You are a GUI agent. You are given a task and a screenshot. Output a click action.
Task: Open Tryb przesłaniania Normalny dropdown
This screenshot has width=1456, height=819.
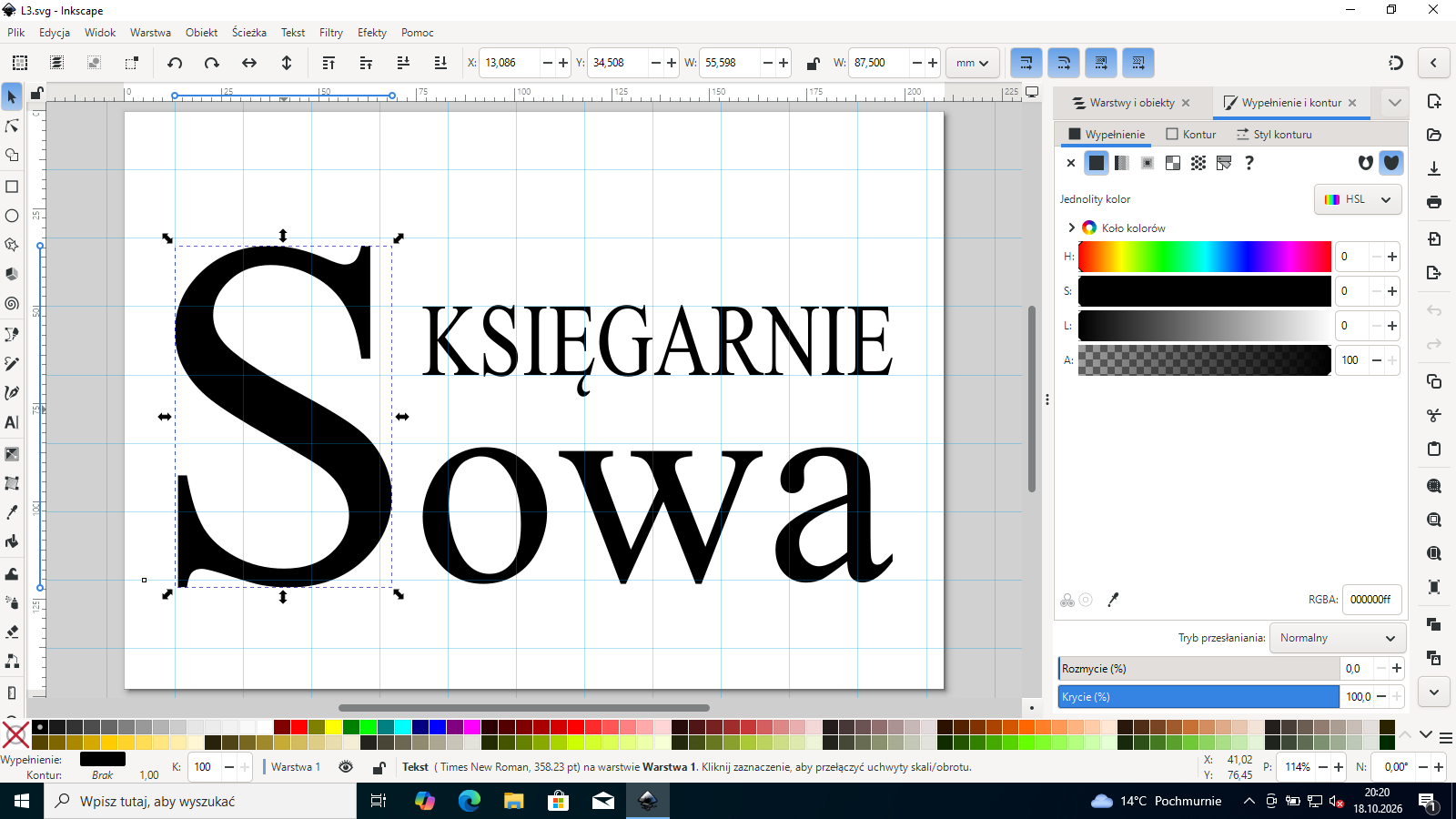click(1338, 638)
